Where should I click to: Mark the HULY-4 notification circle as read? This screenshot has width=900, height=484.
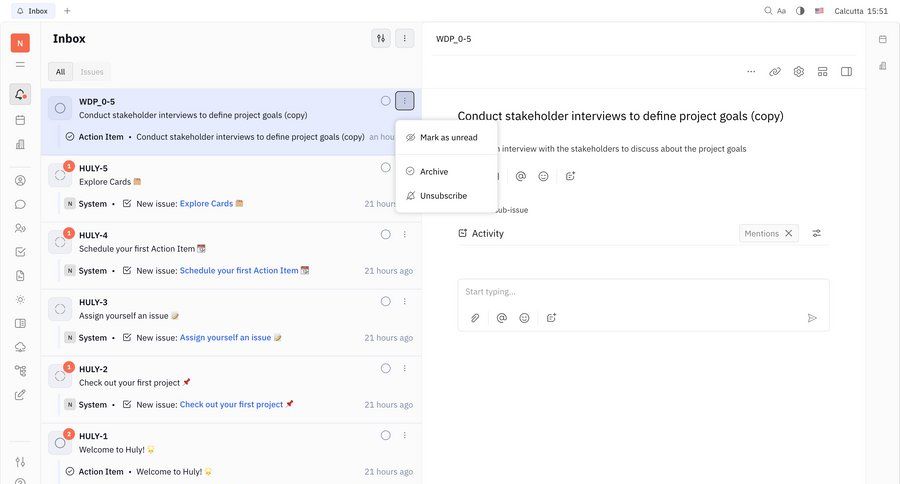[386, 234]
